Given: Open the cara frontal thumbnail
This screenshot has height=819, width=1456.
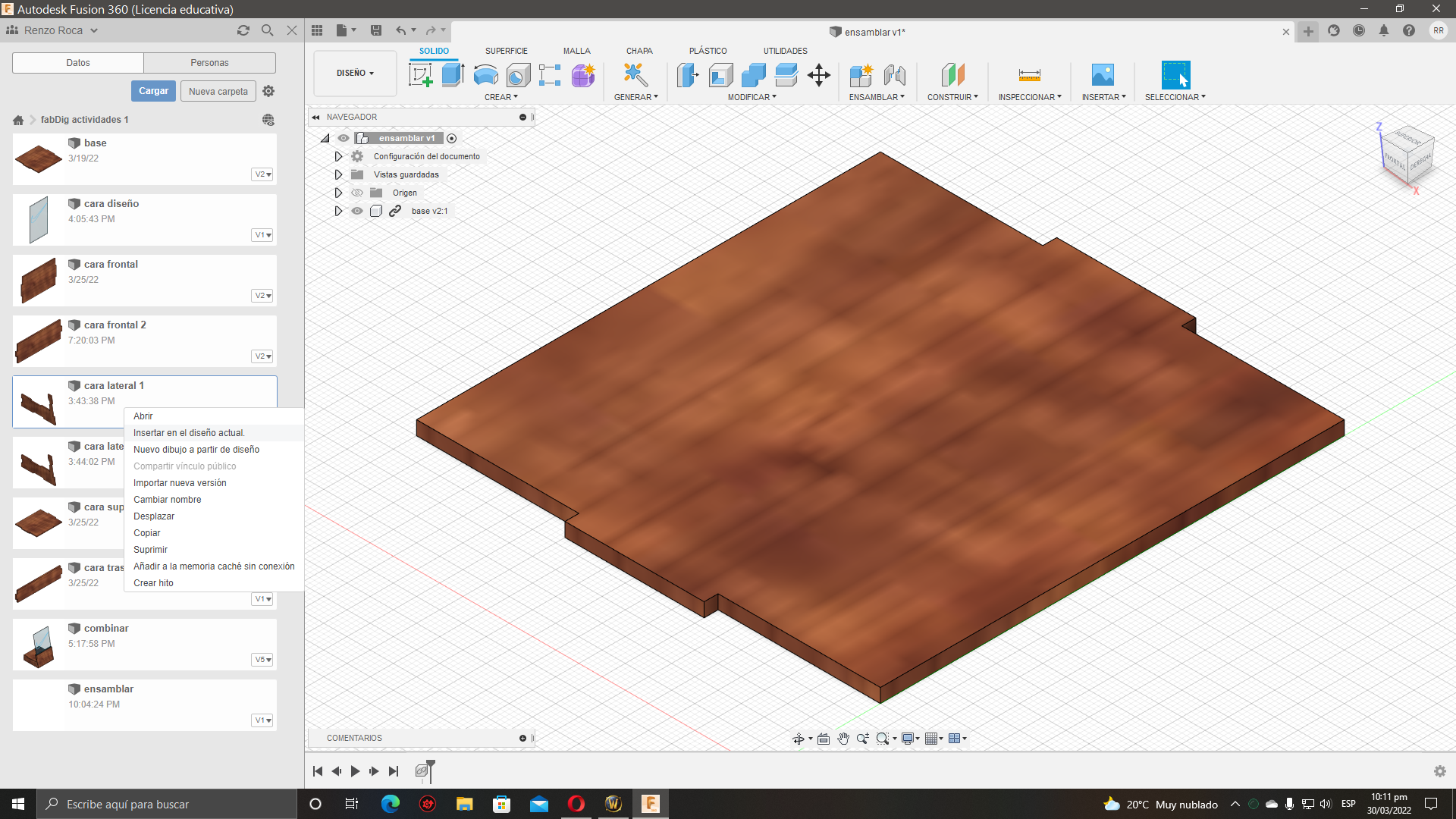Looking at the screenshot, I should click(x=39, y=280).
